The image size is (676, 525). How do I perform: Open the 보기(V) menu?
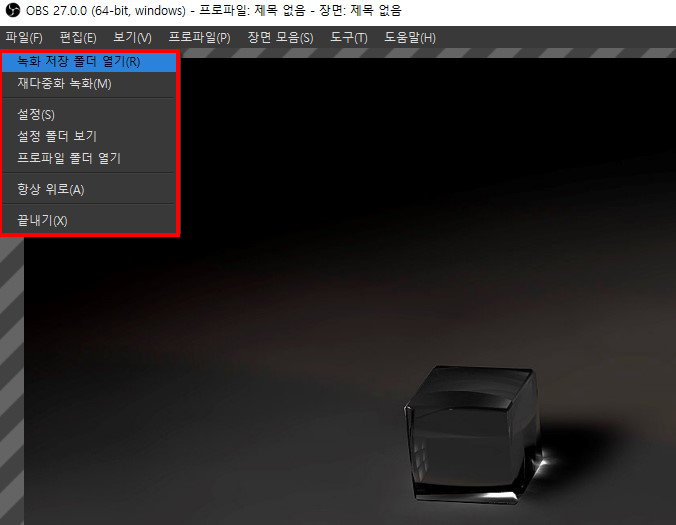point(132,38)
